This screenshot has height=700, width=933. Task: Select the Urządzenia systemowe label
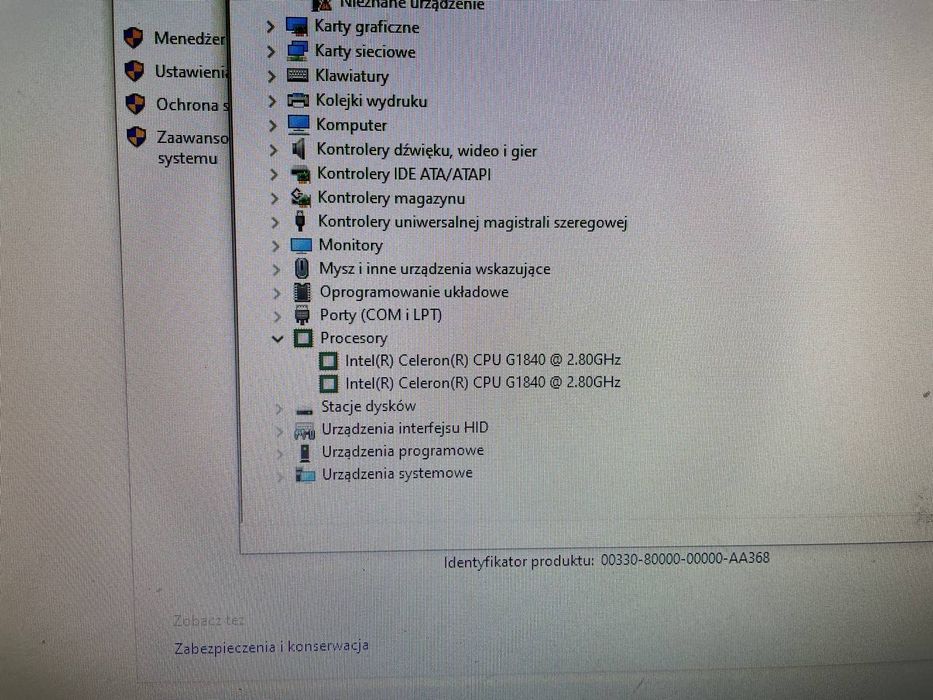(397, 474)
